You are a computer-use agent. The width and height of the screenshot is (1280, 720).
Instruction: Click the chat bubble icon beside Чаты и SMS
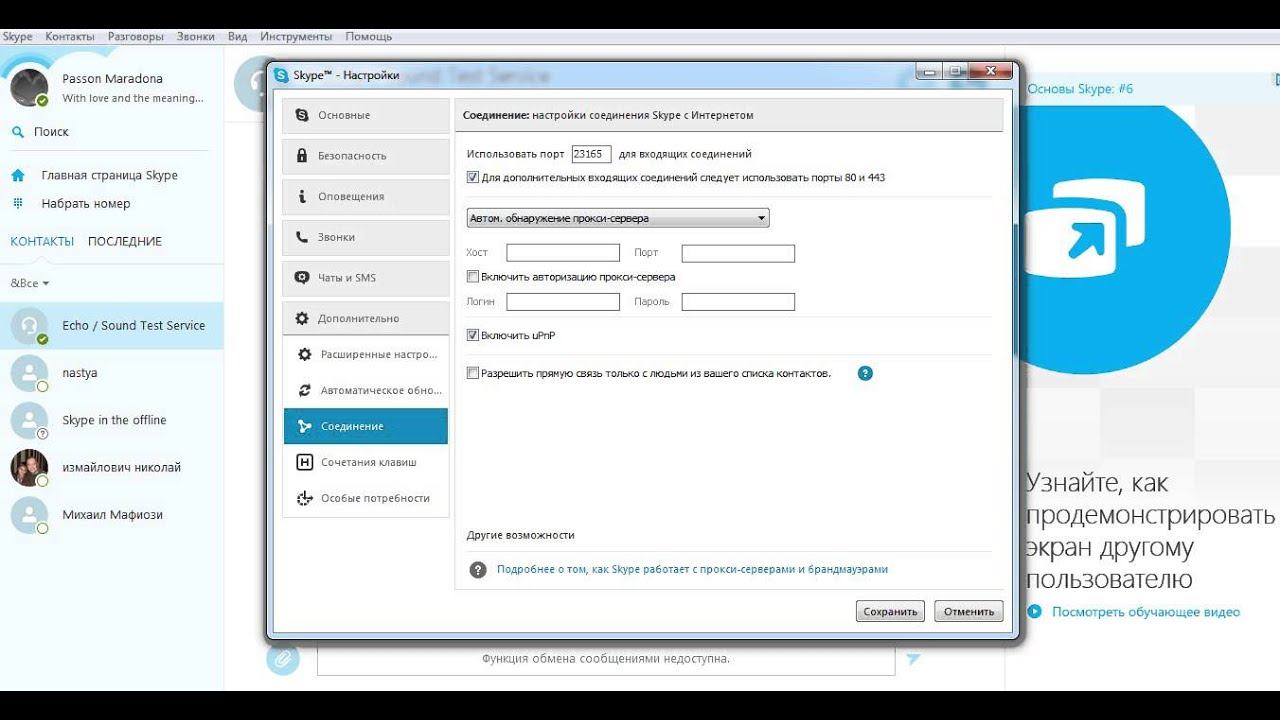tap(302, 278)
